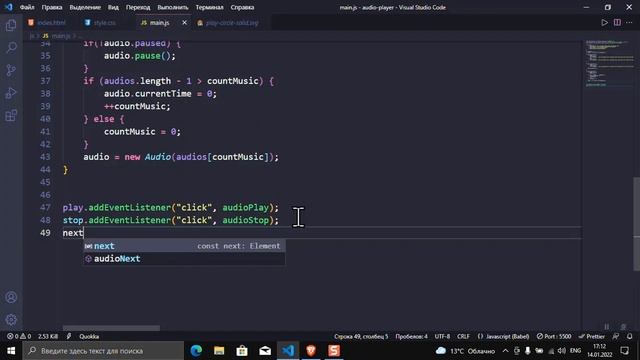Click line number 43 in gutter

(46, 157)
